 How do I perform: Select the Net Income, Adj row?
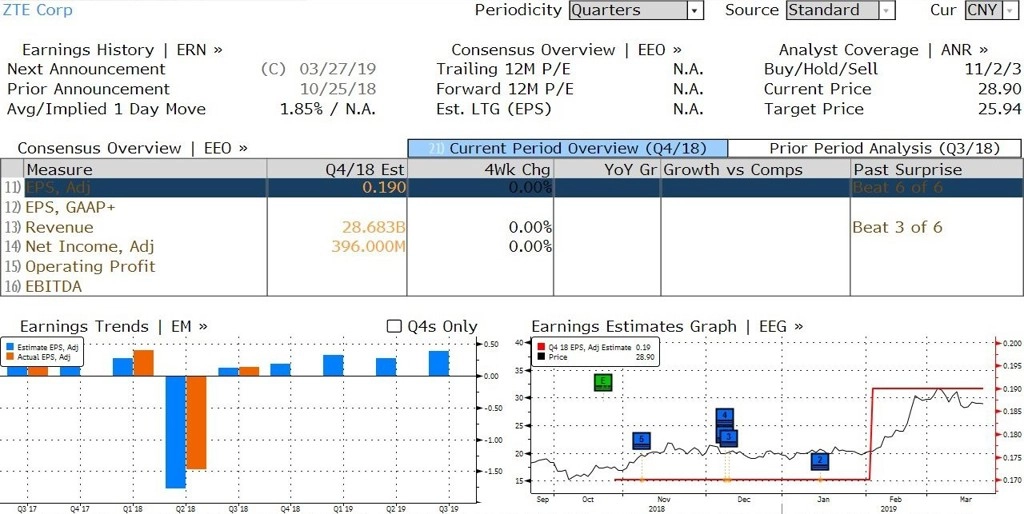pyautogui.click(x=511, y=247)
